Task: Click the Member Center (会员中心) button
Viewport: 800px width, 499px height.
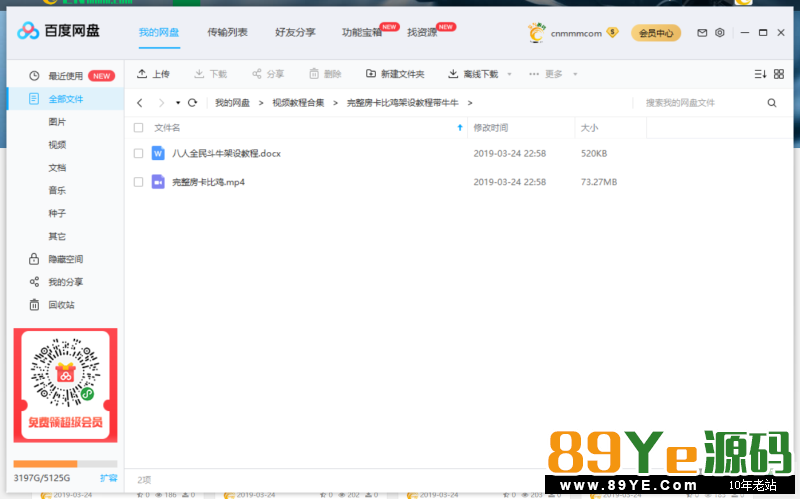Action: tap(656, 33)
